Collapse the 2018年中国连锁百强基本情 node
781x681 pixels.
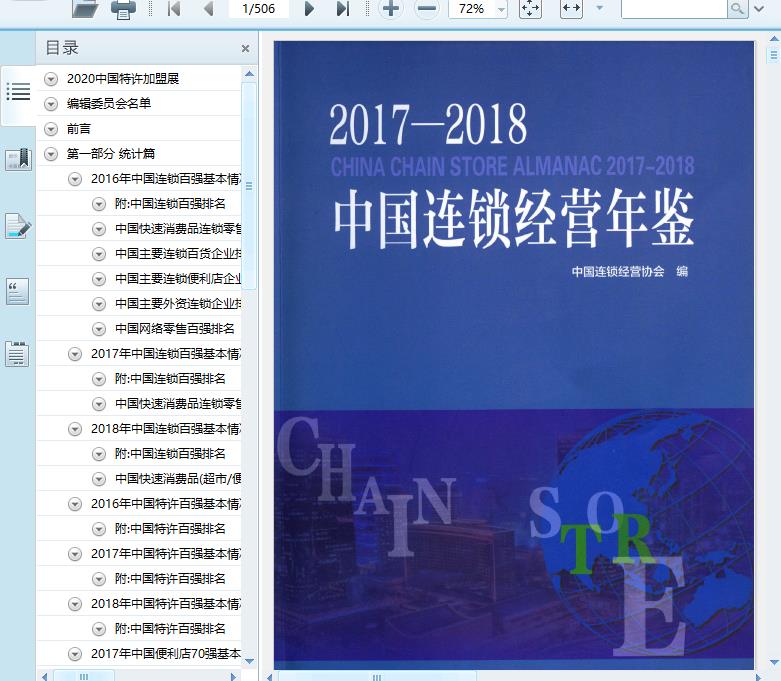click(x=75, y=429)
